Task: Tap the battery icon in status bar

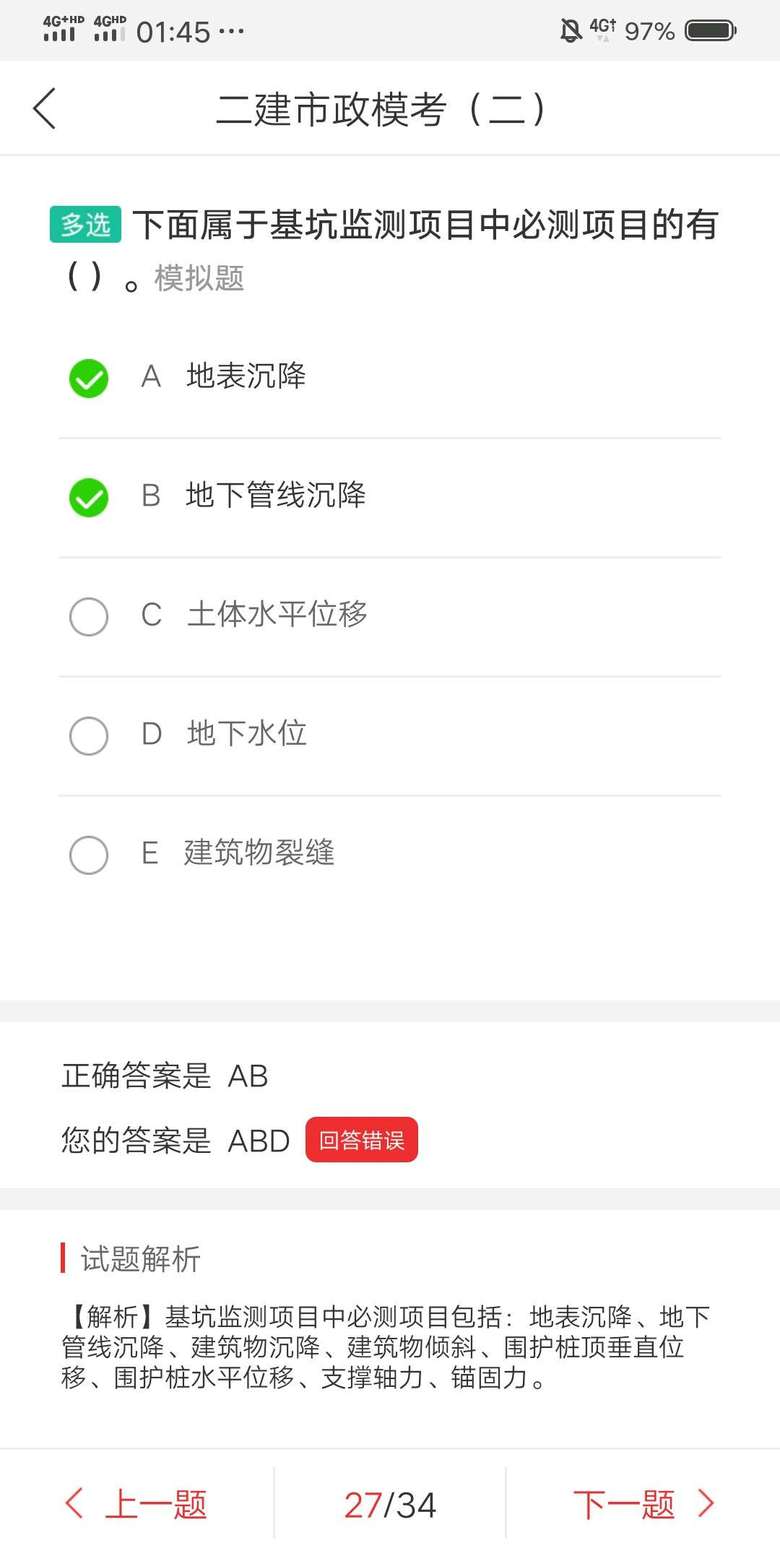Action: tap(710, 31)
